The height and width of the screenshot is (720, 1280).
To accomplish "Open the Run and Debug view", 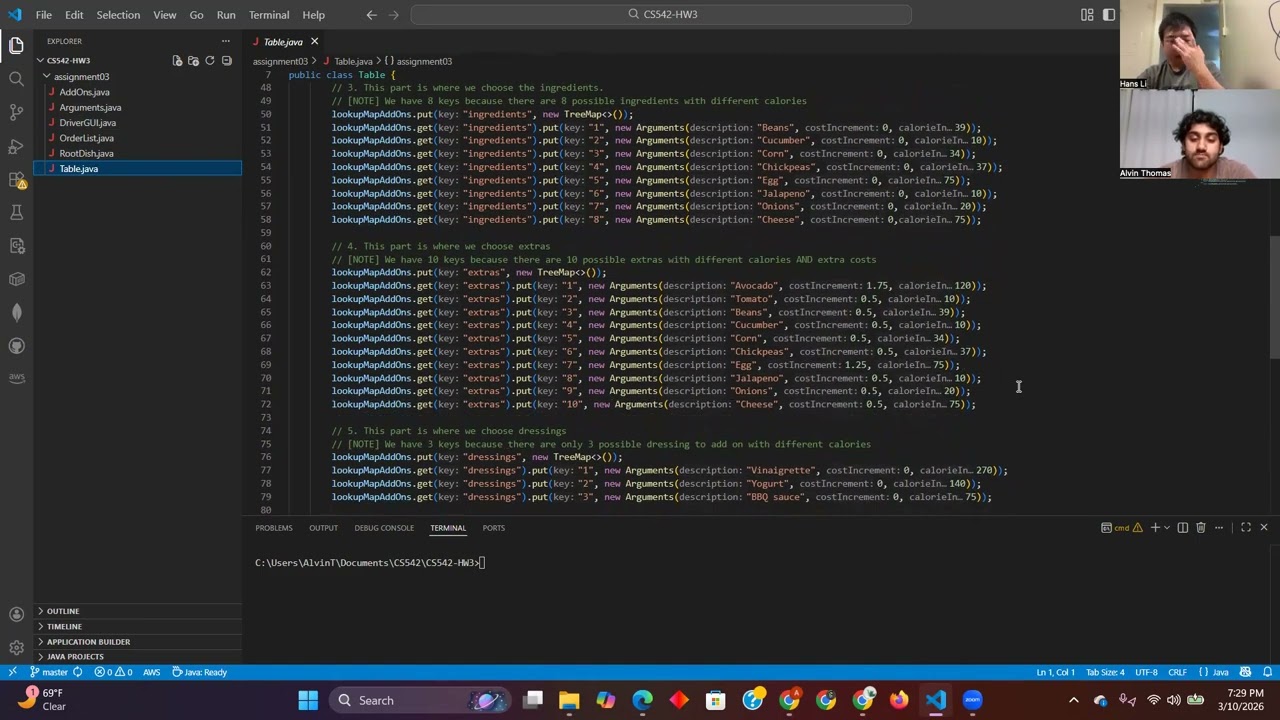I will (16, 146).
